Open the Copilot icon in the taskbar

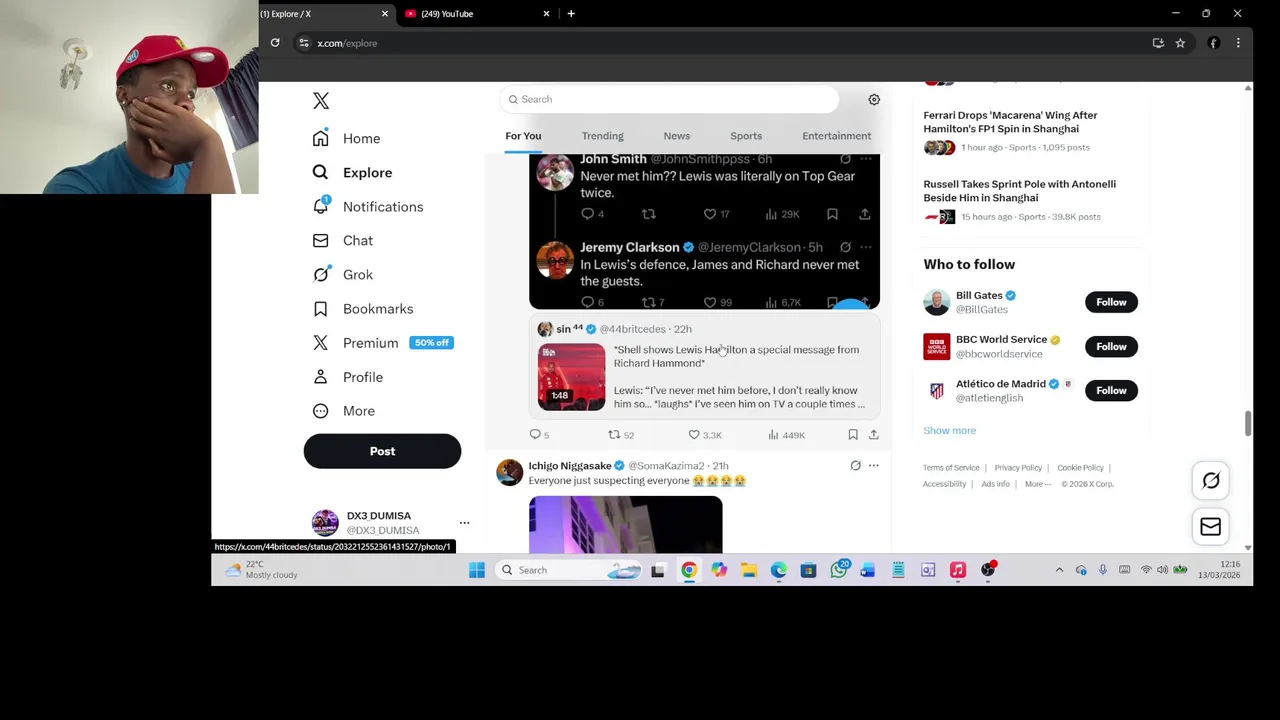tap(719, 570)
